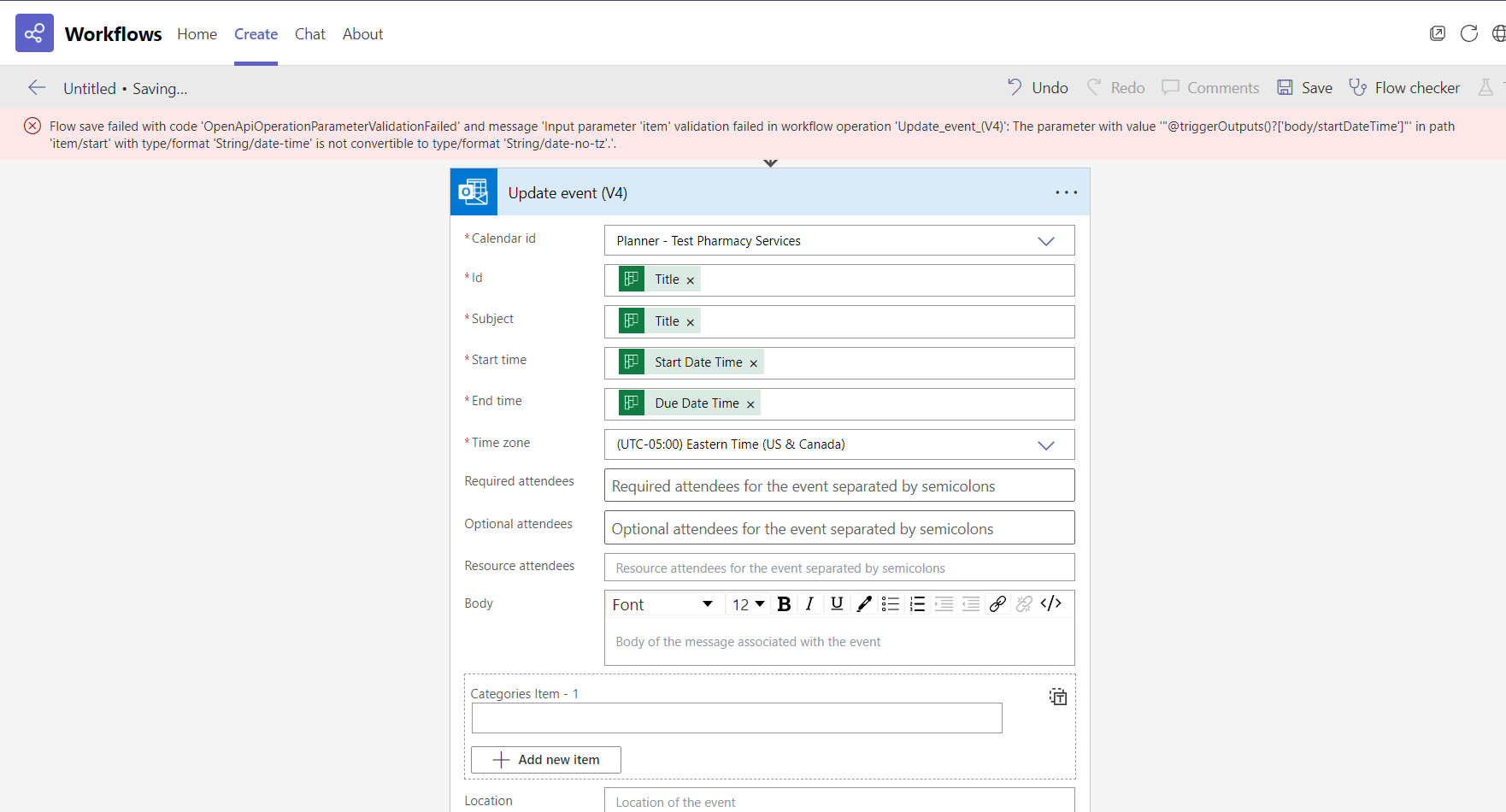Remove the Due Date Time token
Image resolution: width=1506 pixels, height=812 pixels.
pyautogui.click(x=750, y=404)
